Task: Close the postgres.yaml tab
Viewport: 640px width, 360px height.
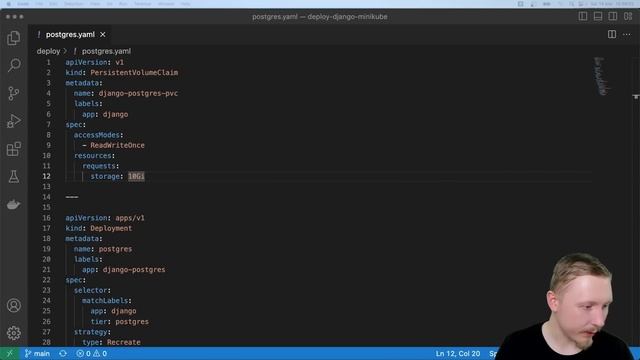Action: [103, 35]
